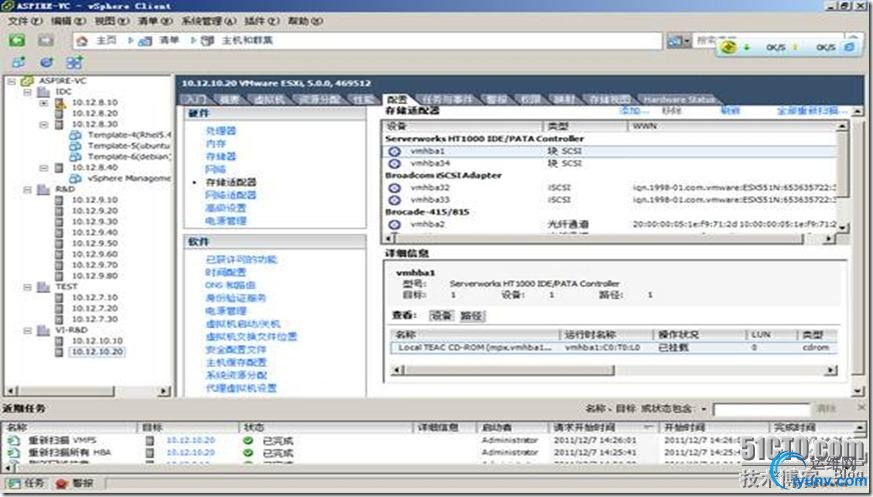Click the R&D datacenter icon

(43, 190)
